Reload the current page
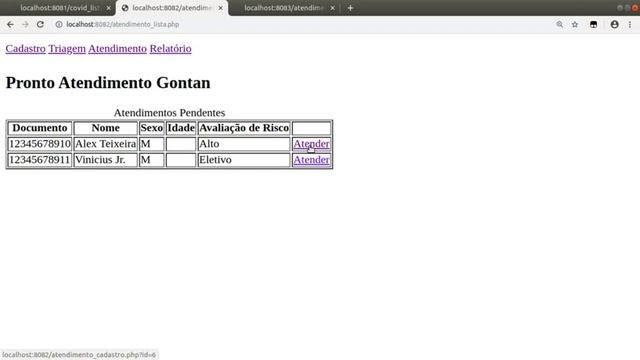 (x=40, y=24)
